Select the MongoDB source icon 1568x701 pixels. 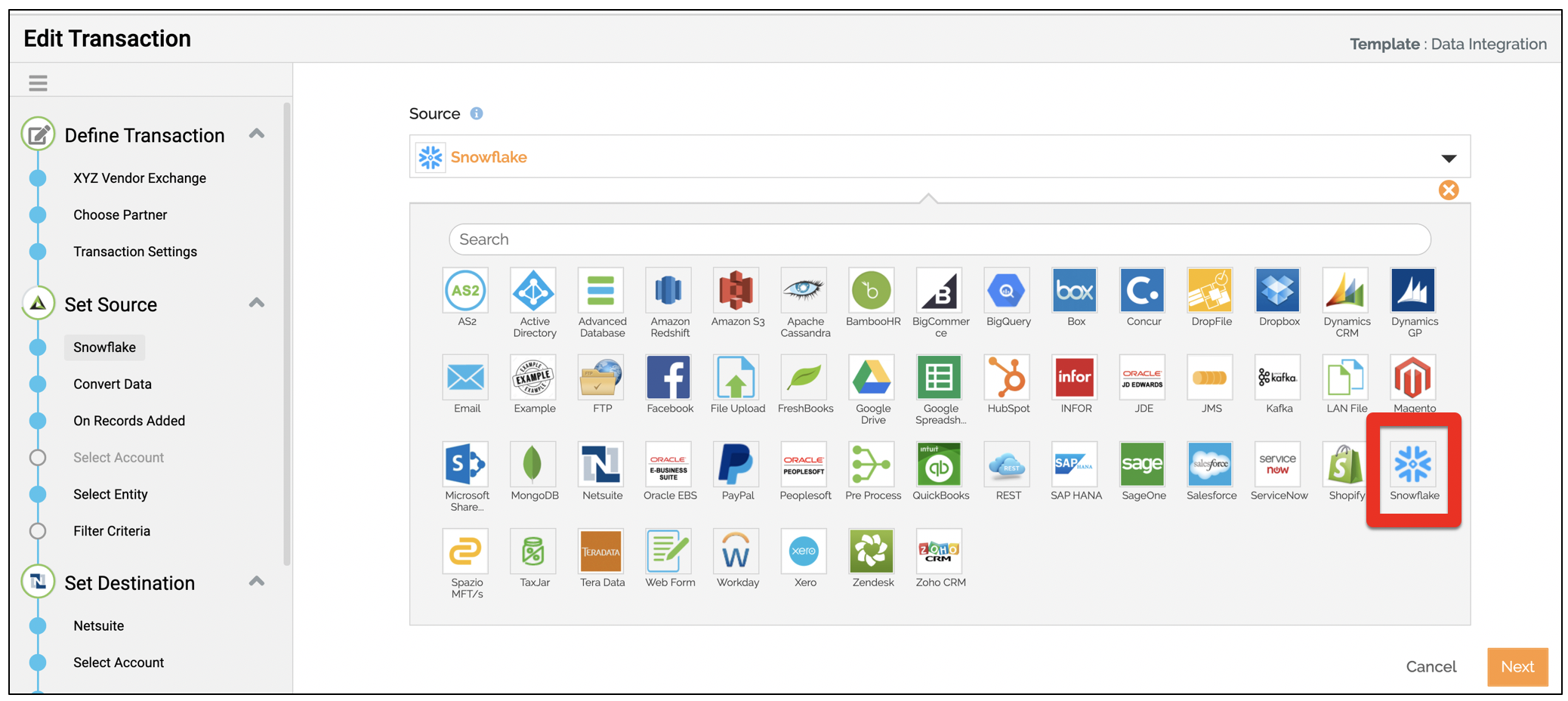click(533, 464)
